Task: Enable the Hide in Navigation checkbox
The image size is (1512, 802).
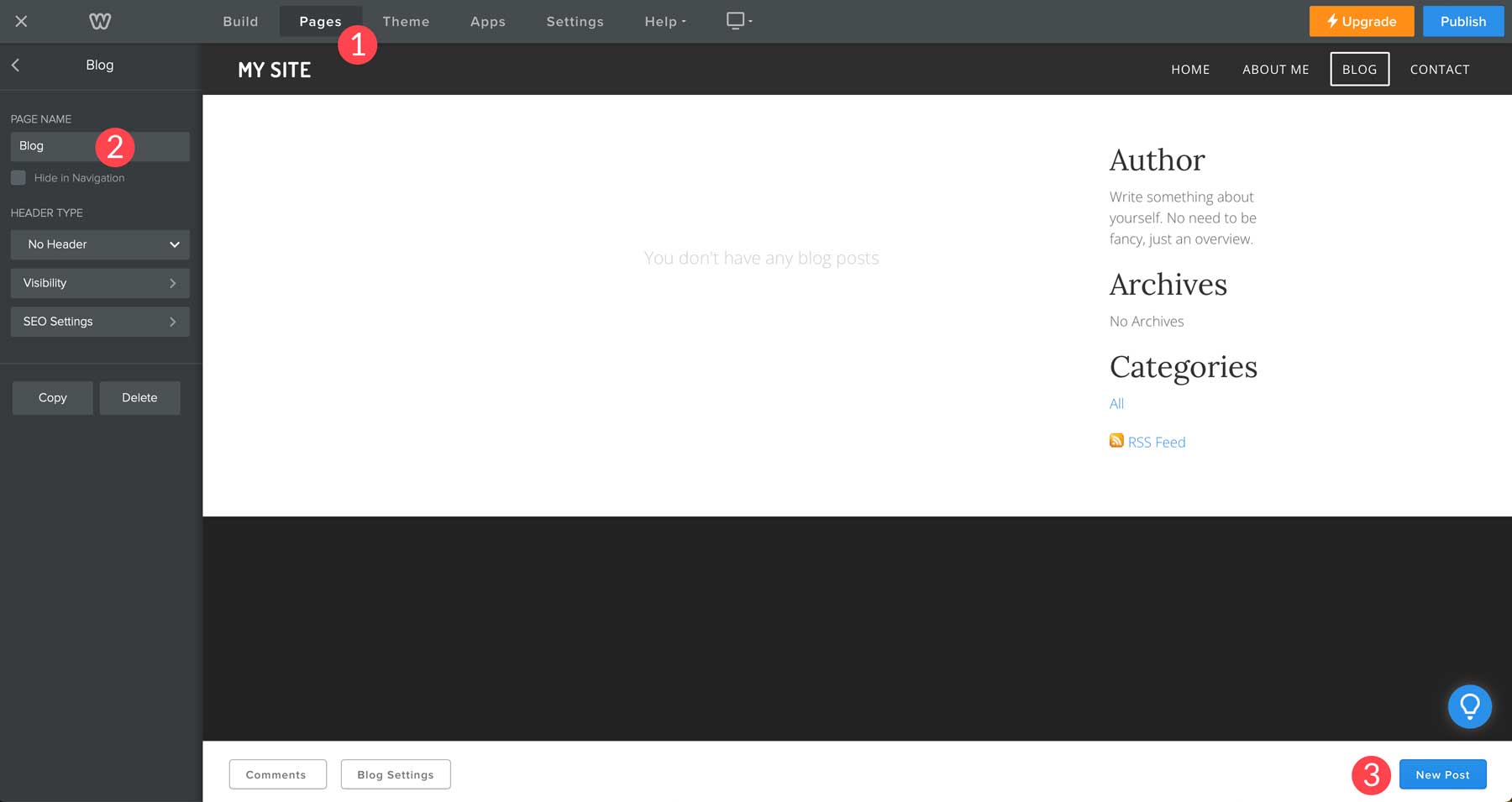Action: click(18, 177)
